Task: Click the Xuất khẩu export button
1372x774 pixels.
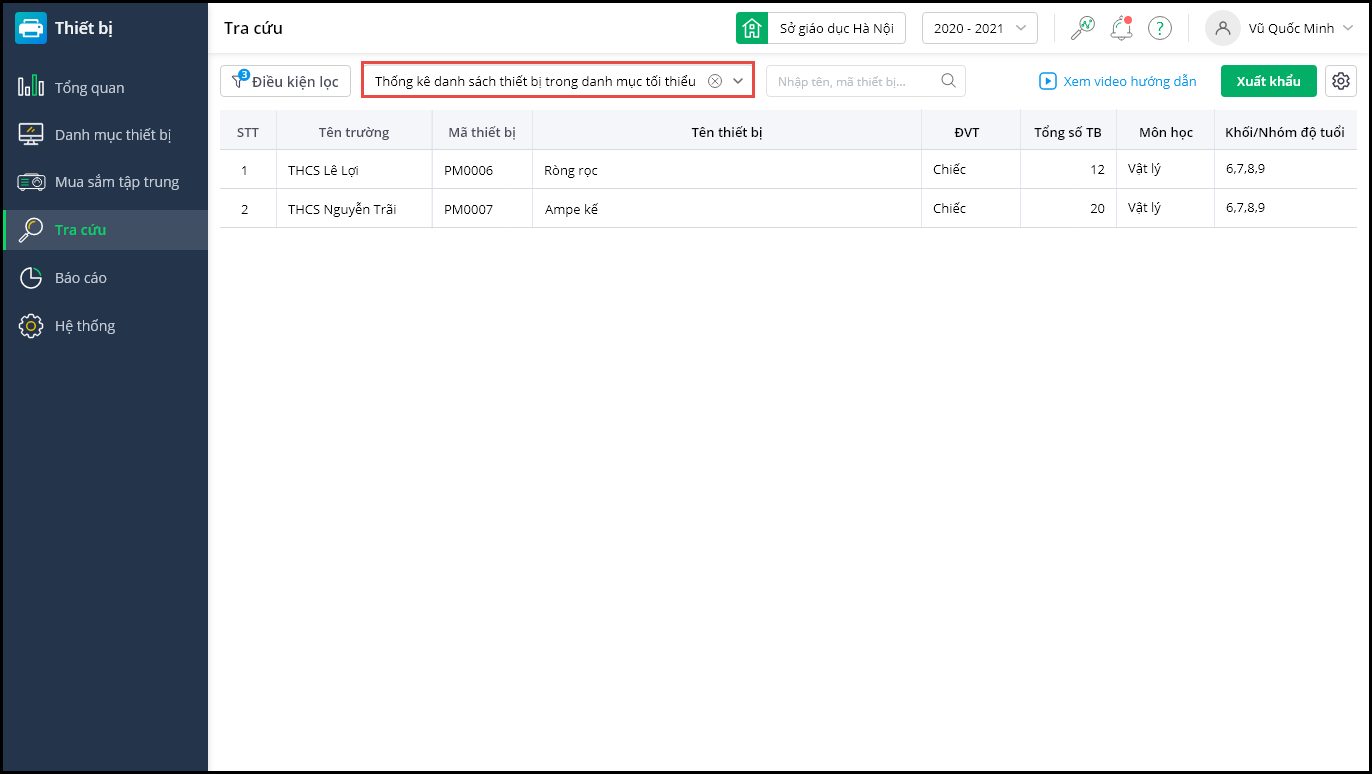Action: [1268, 81]
